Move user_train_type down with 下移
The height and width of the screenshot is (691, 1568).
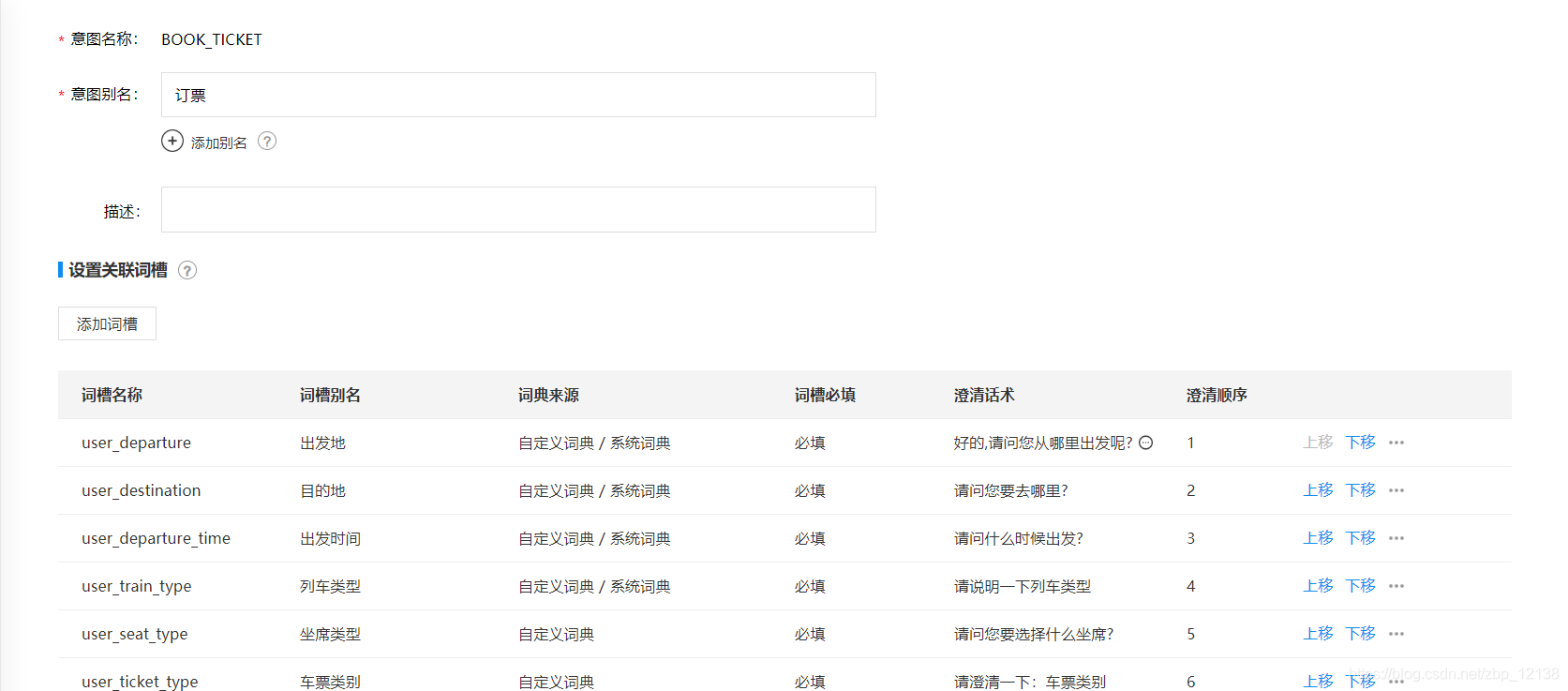(x=1361, y=586)
